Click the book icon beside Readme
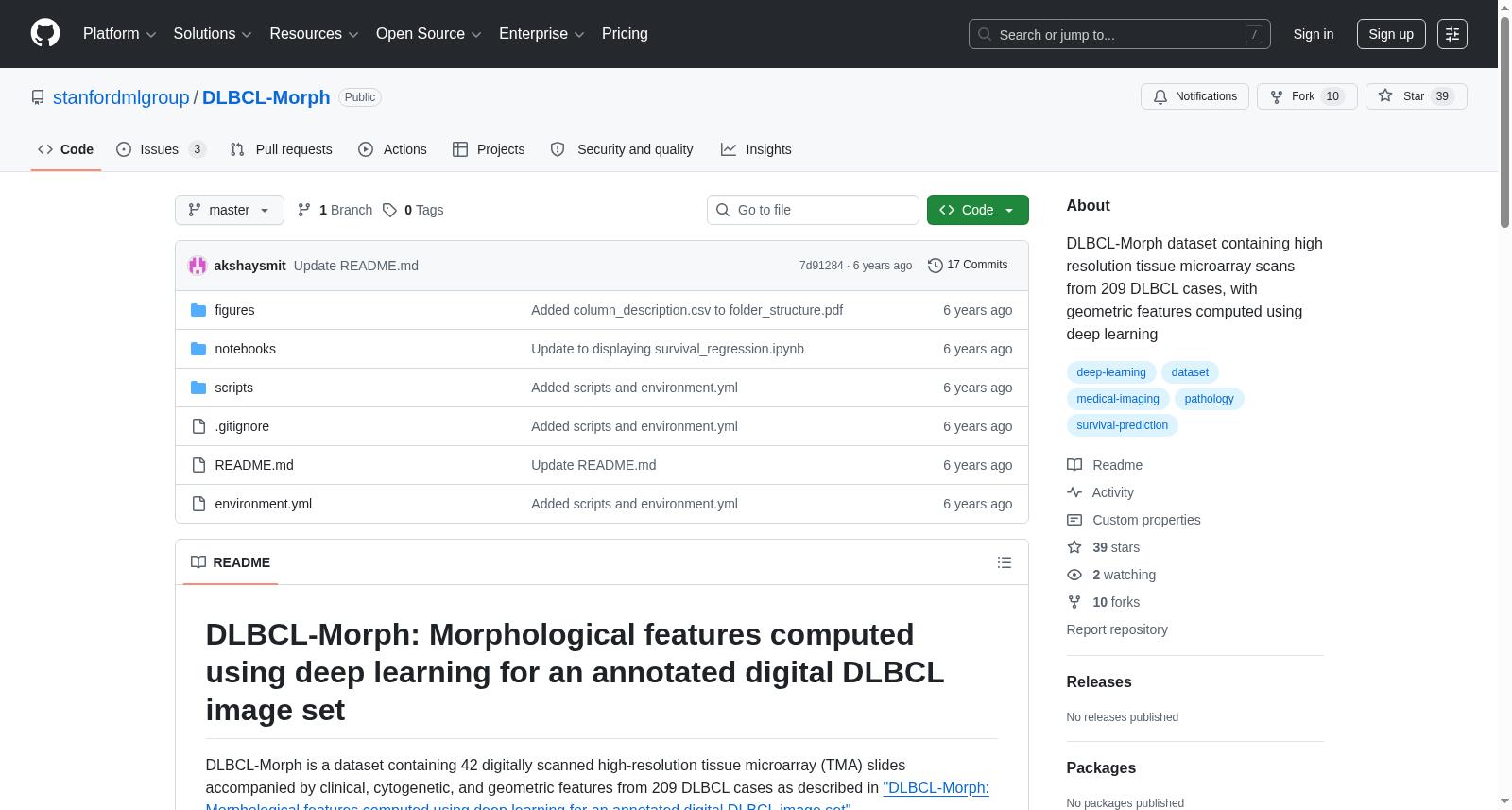Screen dimensions: 1512x810 1074,465
